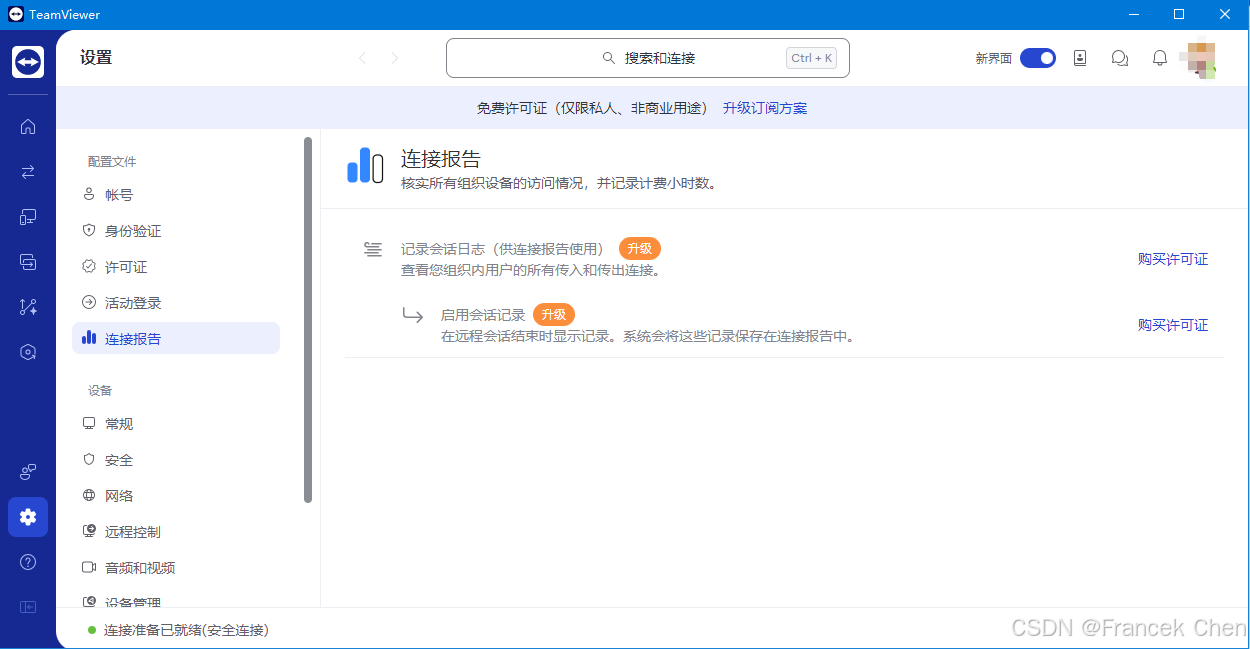The image size is (1250, 649).
Task: Open the monitoring hexagon icon in left sidebar
Action: coord(28,352)
